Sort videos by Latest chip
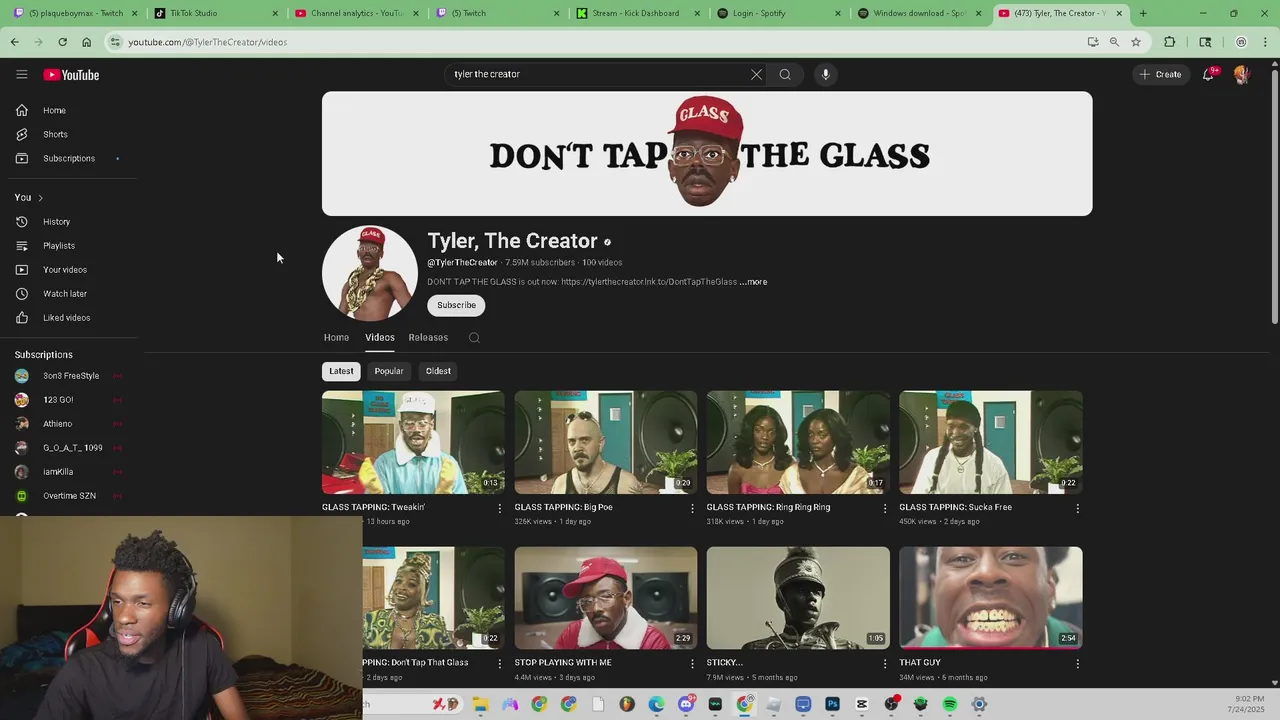This screenshot has width=1280, height=720. [341, 371]
